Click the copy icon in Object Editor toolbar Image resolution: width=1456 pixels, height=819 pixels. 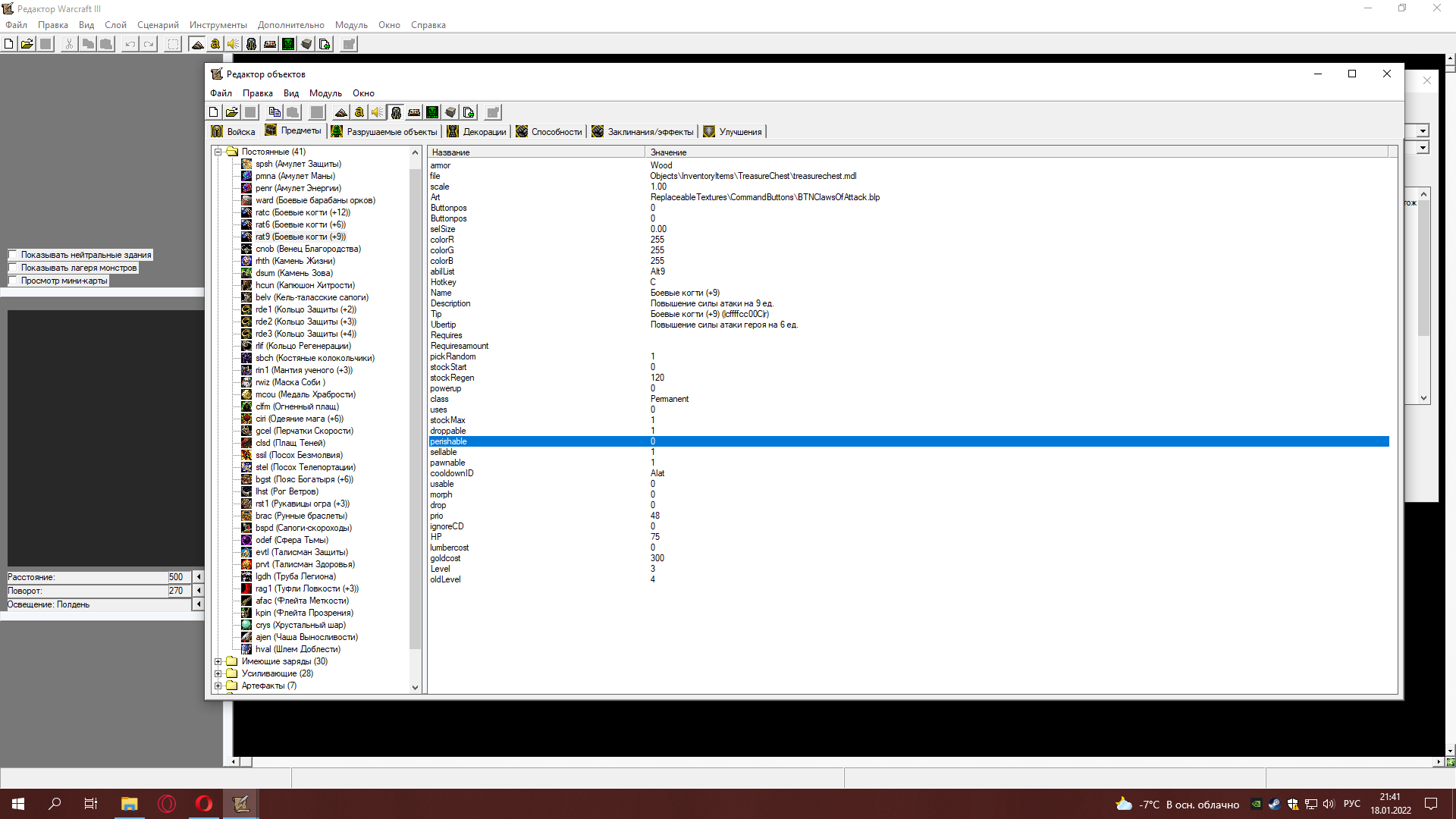point(275,112)
